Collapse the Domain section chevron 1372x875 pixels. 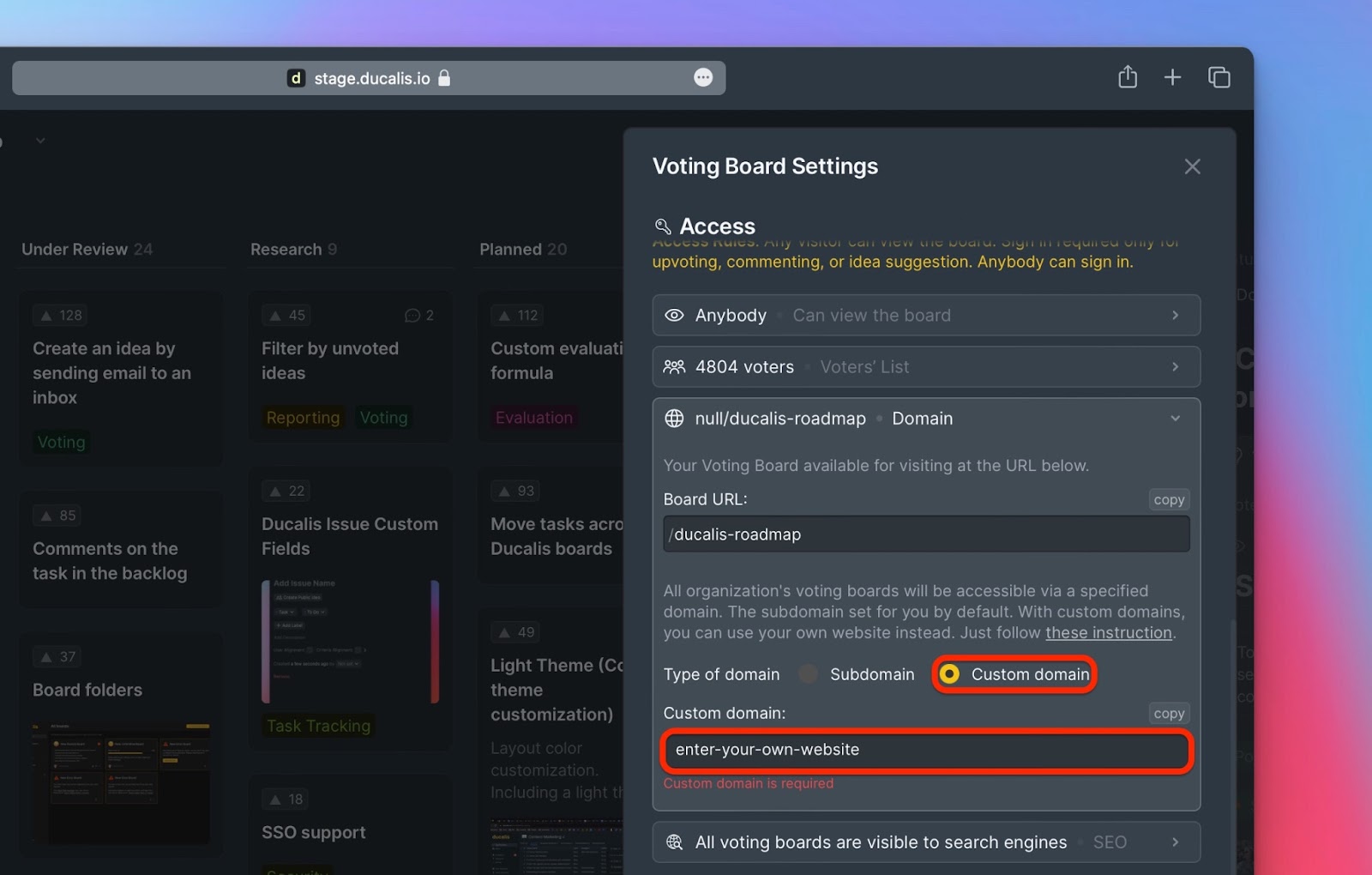(1176, 419)
